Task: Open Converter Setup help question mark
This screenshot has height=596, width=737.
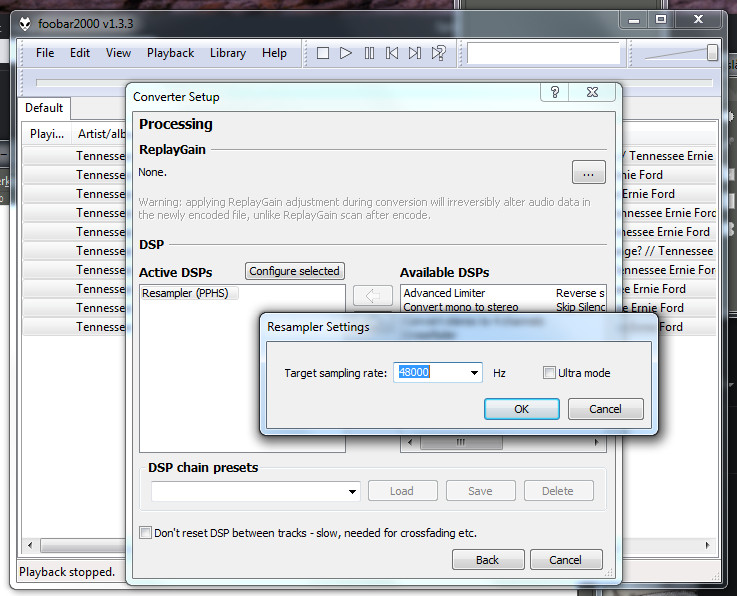Action: point(555,92)
